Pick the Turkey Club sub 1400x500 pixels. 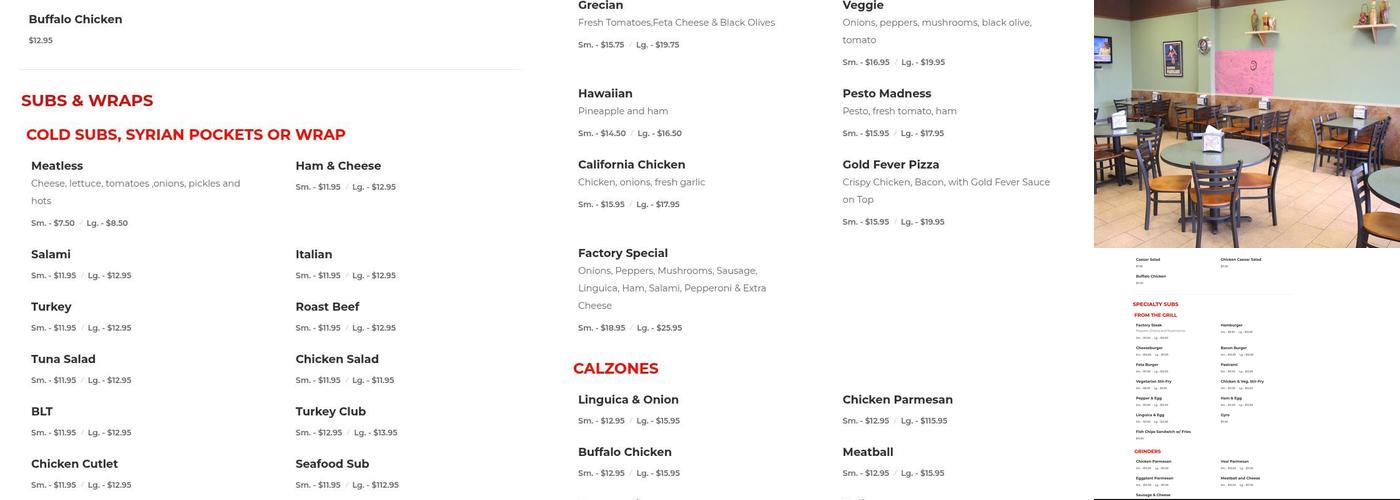(x=330, y=412)
